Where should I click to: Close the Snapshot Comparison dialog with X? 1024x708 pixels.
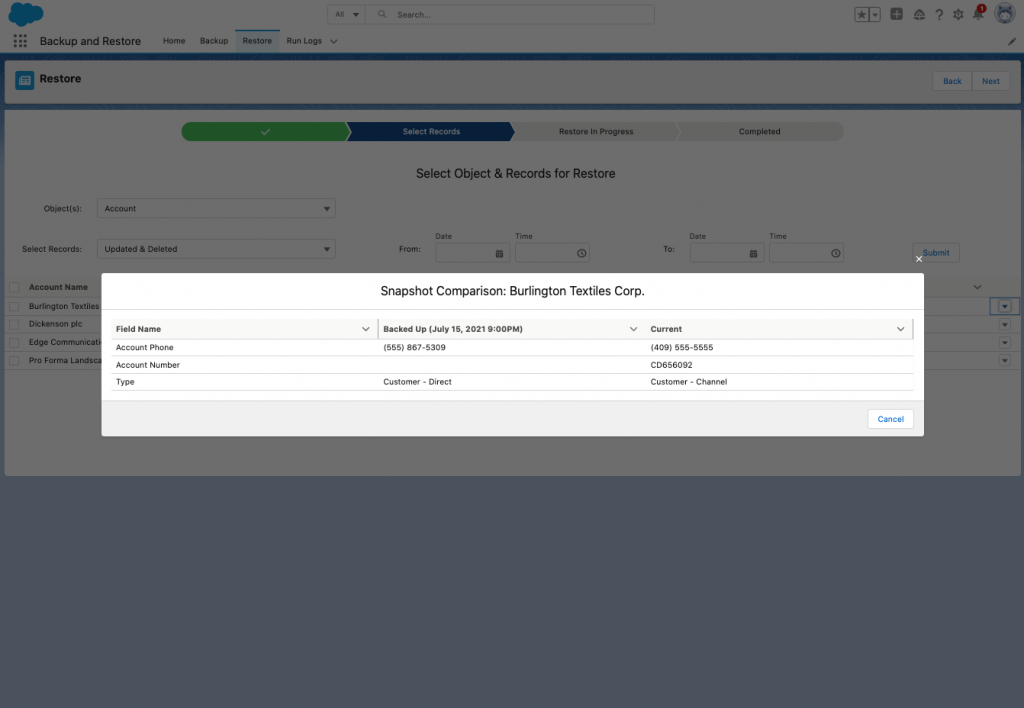918,259
